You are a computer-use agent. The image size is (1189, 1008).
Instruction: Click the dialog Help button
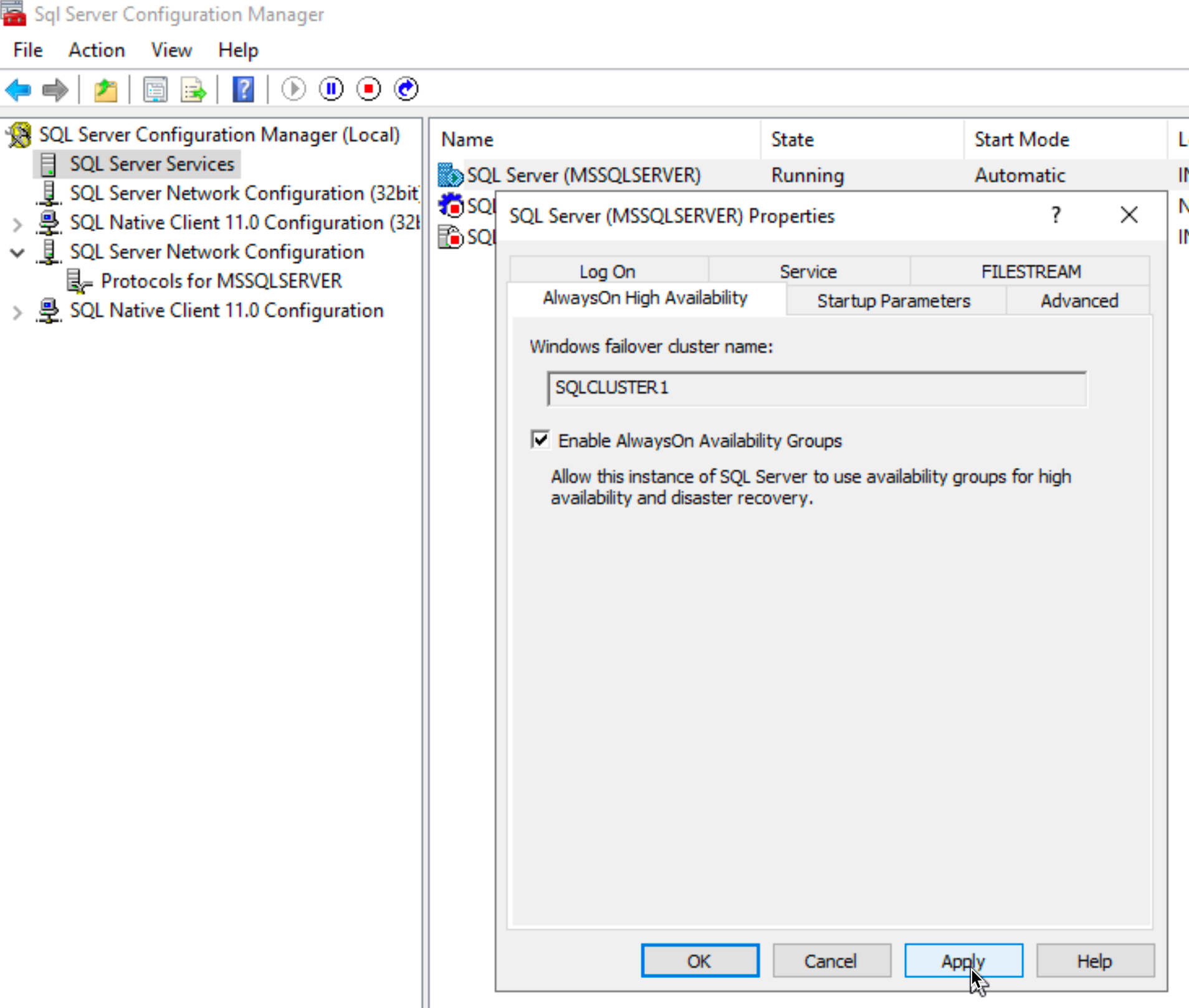(1095, 961)
